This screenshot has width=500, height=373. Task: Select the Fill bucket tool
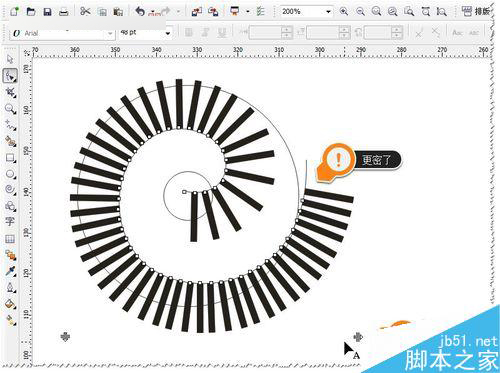point(10,304)
